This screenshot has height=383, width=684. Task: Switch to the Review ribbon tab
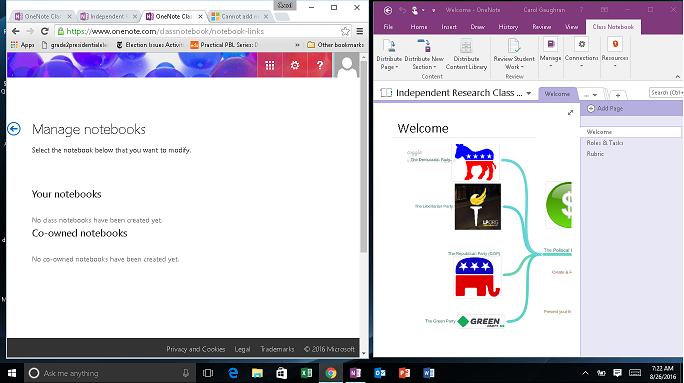coord(542,27)
